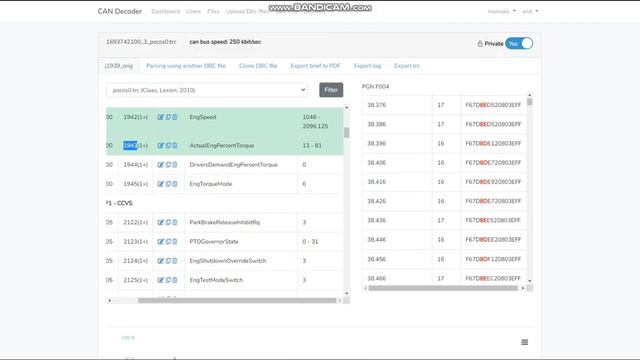
Task: Click the signal table vertical scrollbar thumb
Action: (x=347, y=133)
